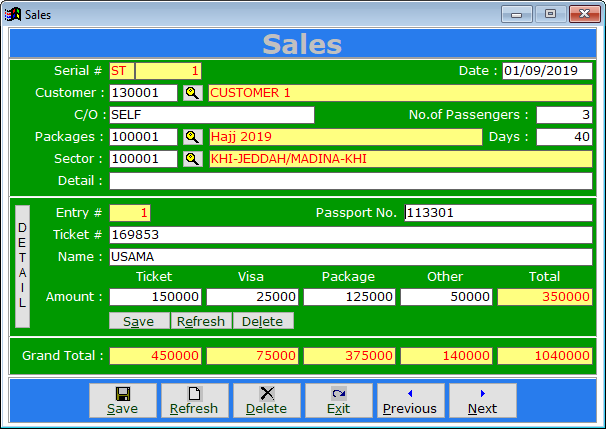Viewport: 606px width, 429px height.
Task: Focus the Date field 01/09/2019
Action: (x=547, y=71)
